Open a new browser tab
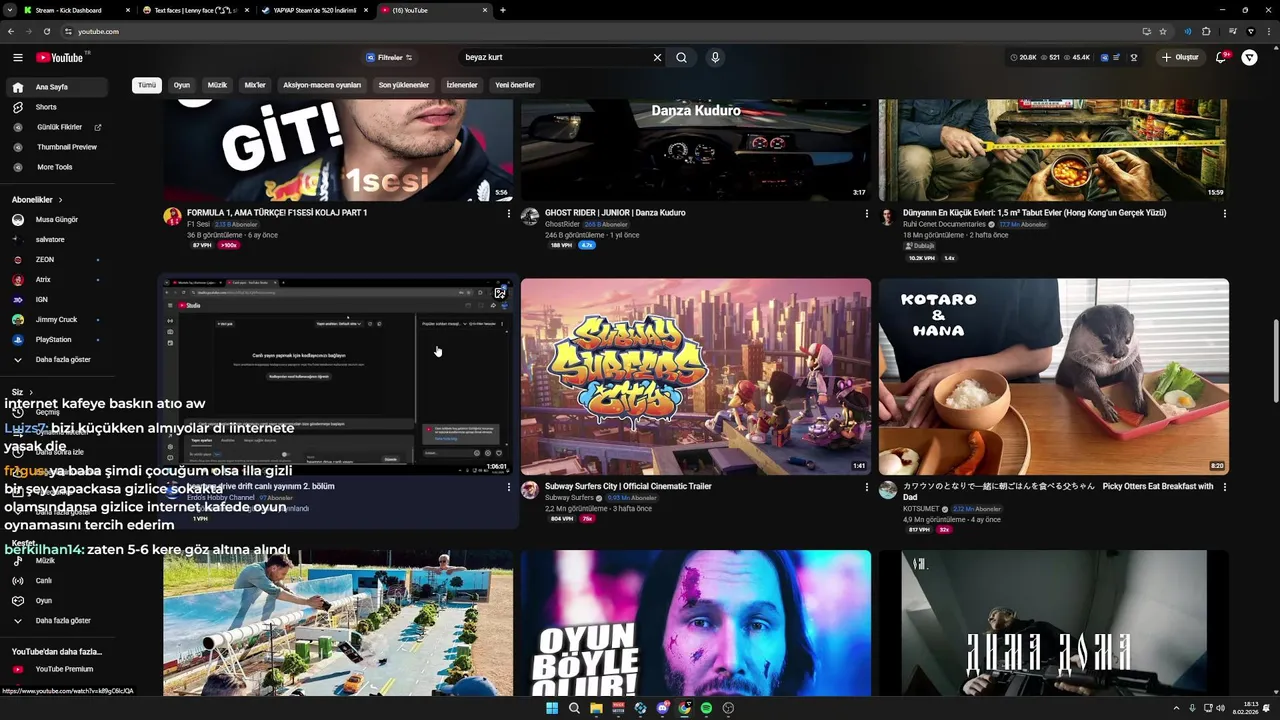Image resolution: width=1280 pixels, height=720 pixels. [503, 10]
